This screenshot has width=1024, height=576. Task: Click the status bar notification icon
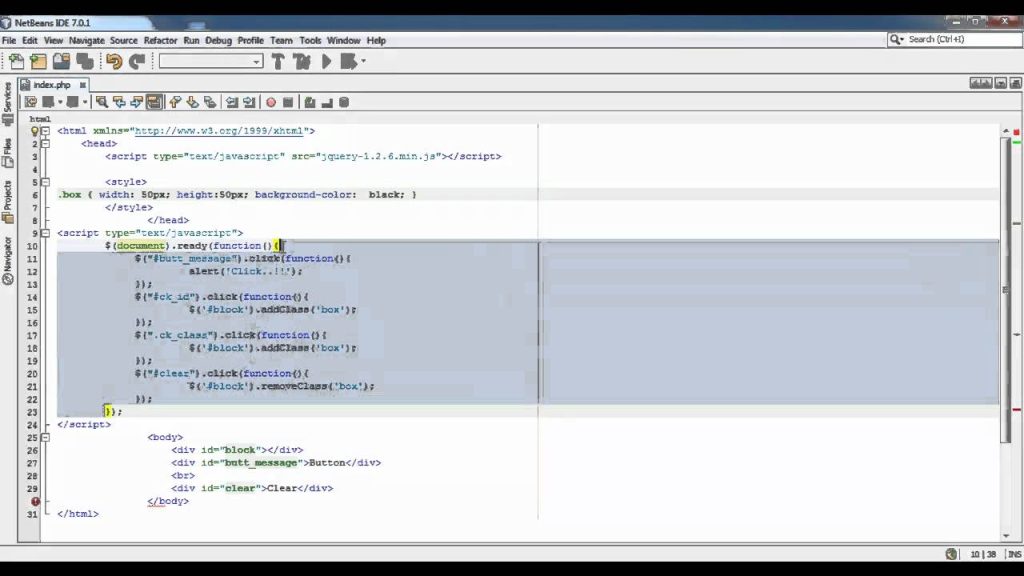tap(952, 554)
